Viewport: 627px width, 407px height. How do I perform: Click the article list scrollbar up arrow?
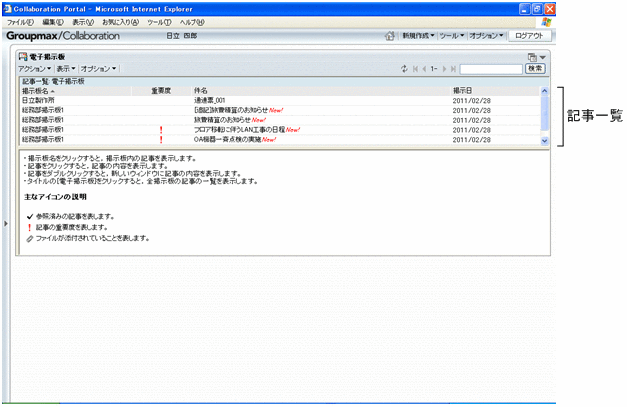[544, 91]
